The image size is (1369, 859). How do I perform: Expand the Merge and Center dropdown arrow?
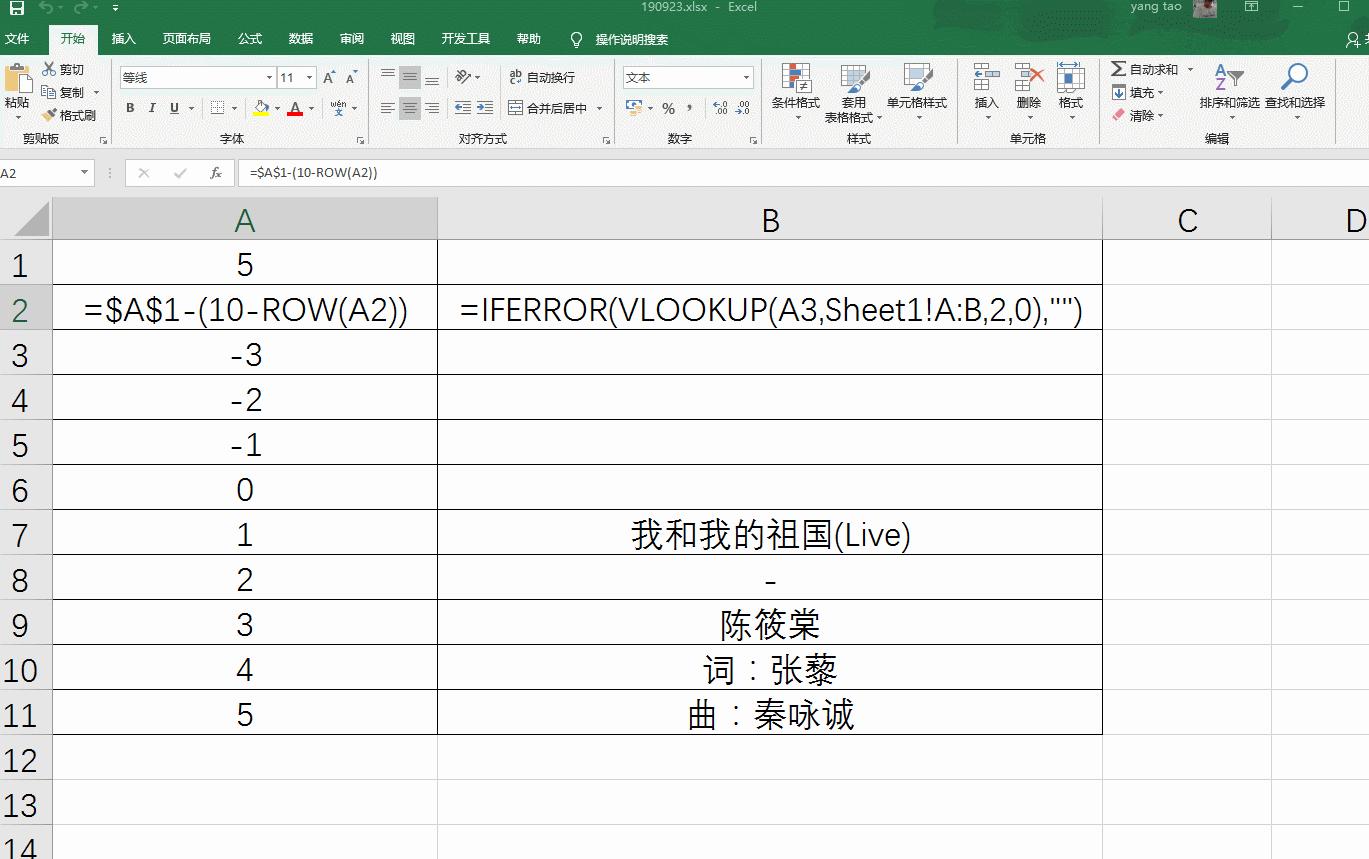pyautogui.click(x=600, y=108)
